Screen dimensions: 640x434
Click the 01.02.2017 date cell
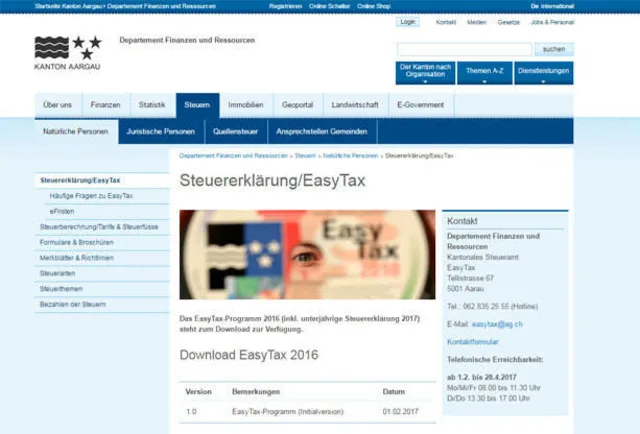(x=400, y=412)
